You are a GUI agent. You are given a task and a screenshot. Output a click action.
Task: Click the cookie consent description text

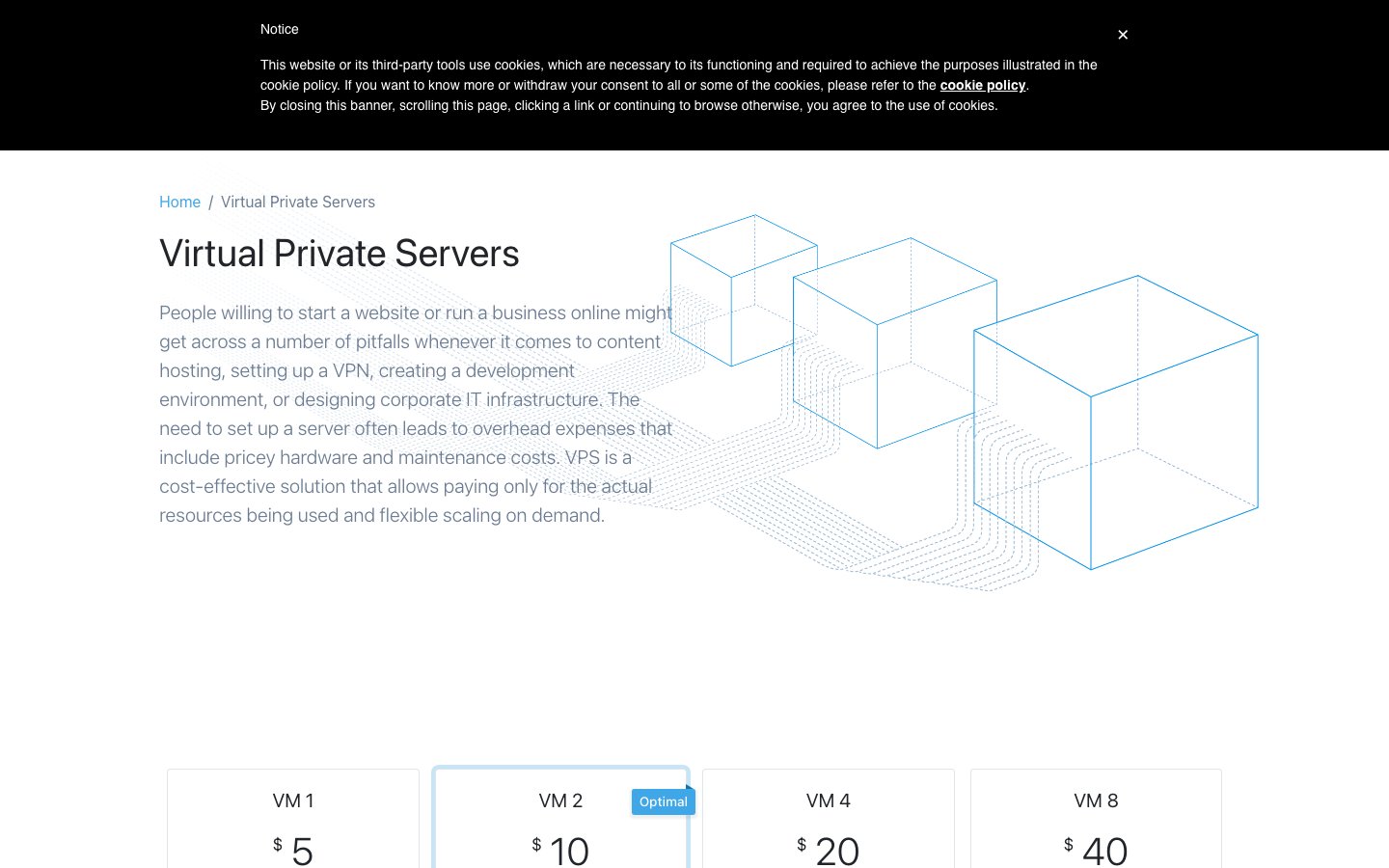pyautogui.click(x=679, y=85)
